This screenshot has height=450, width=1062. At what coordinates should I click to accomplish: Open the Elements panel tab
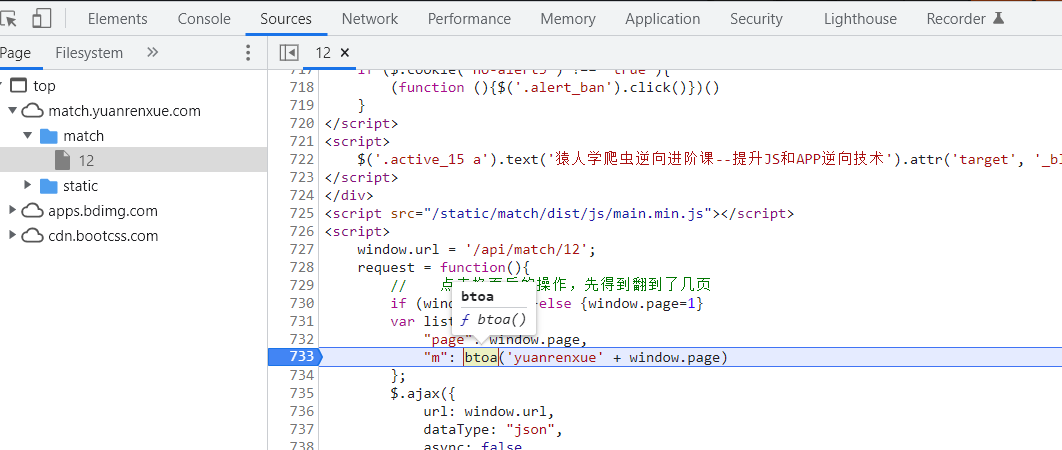(117, 19)
